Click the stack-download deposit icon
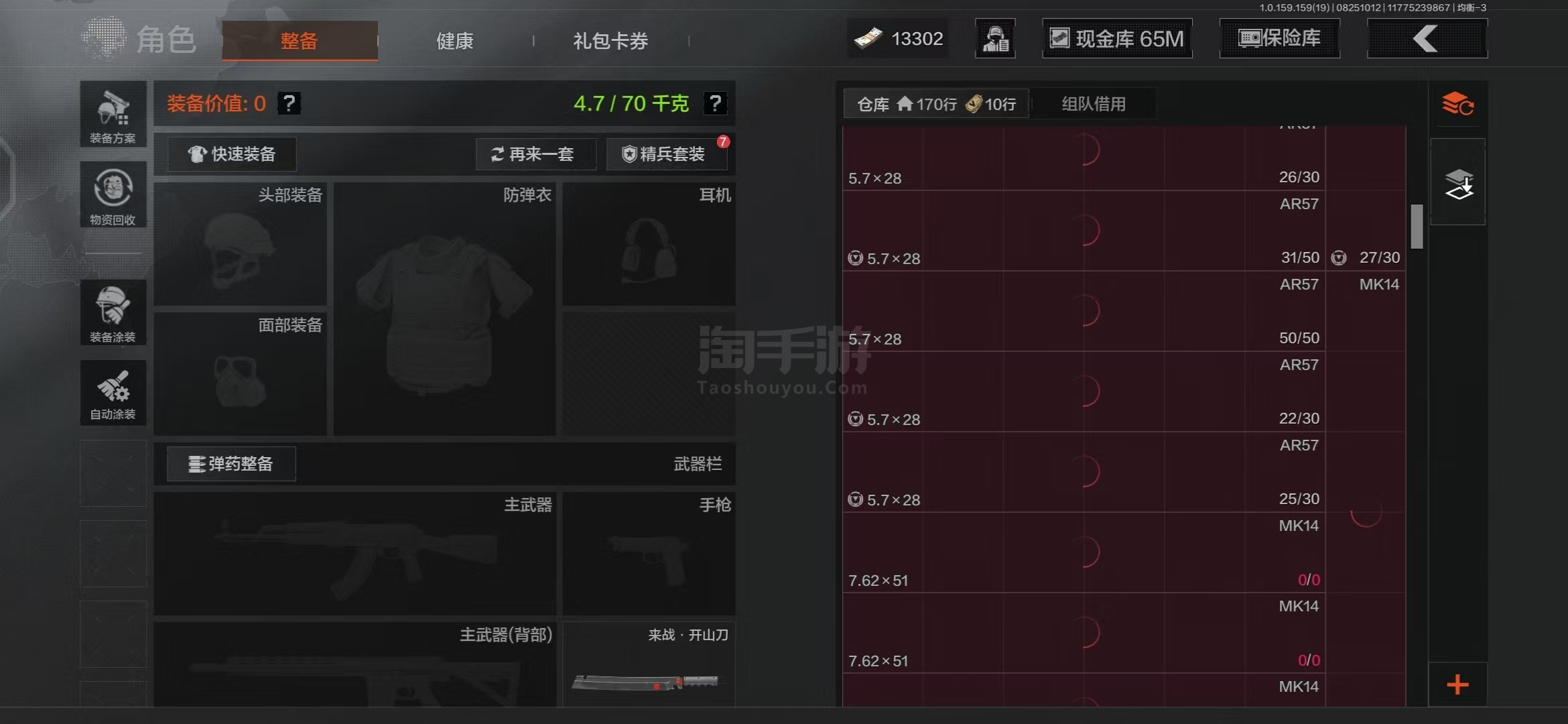Image resolution: width=1568 pixels, height=724 pixels. 1458,182
